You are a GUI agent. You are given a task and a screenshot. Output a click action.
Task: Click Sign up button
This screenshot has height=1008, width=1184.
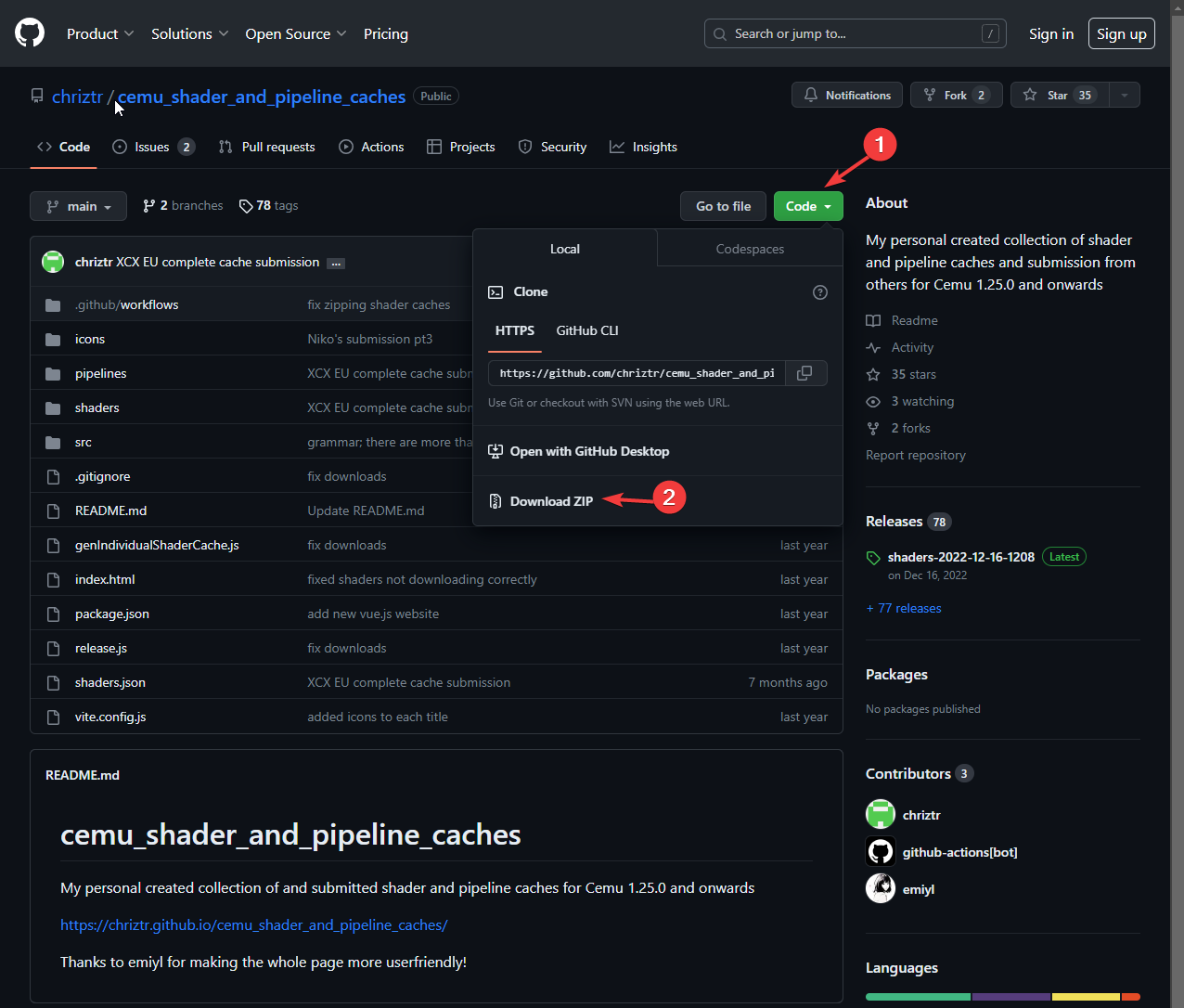[1122, 33]
